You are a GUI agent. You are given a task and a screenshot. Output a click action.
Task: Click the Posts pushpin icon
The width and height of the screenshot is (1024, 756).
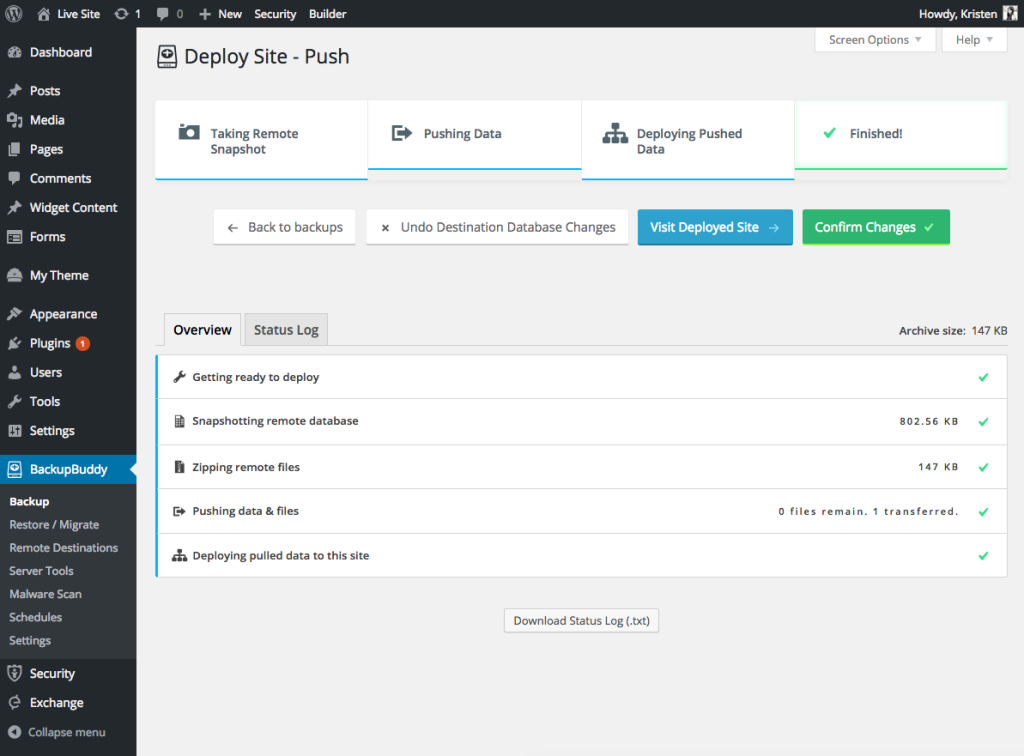pyautogui.click(x=14, y=91)
